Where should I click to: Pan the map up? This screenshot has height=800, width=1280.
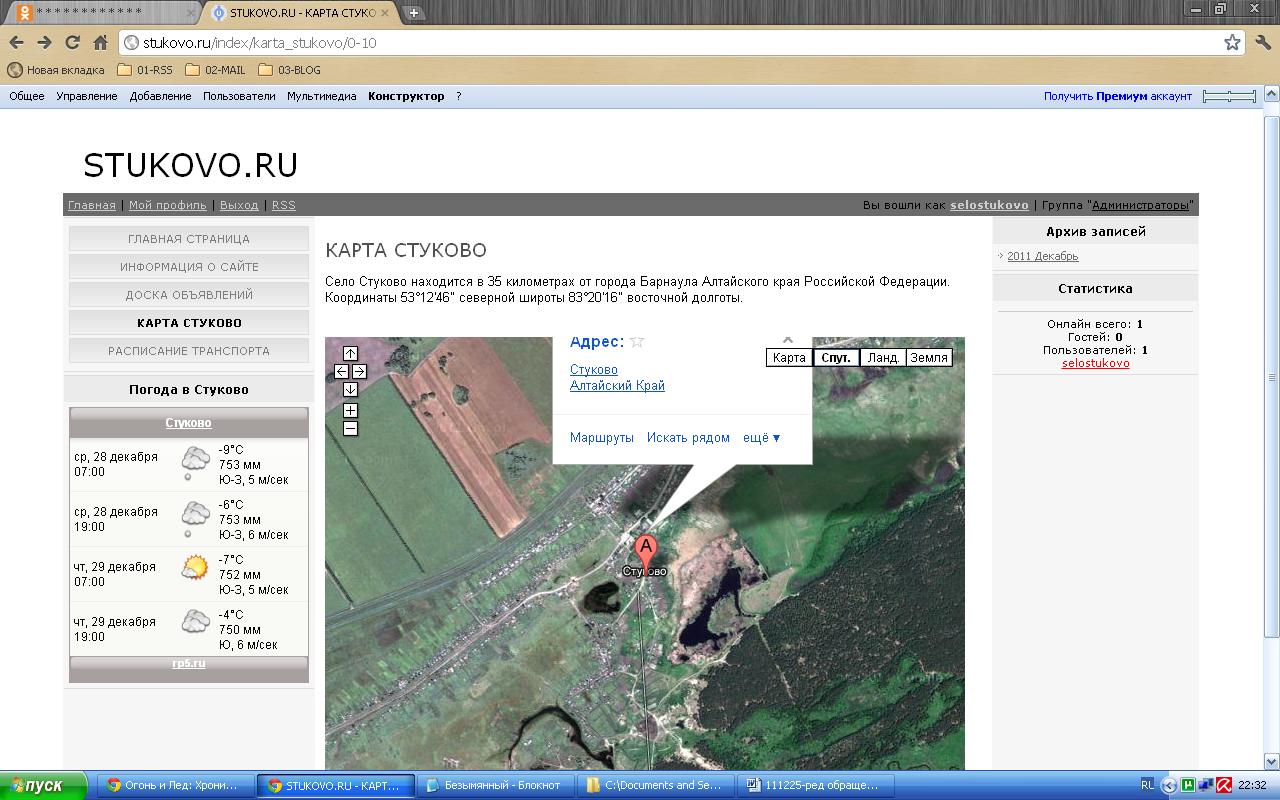point(350,353)
